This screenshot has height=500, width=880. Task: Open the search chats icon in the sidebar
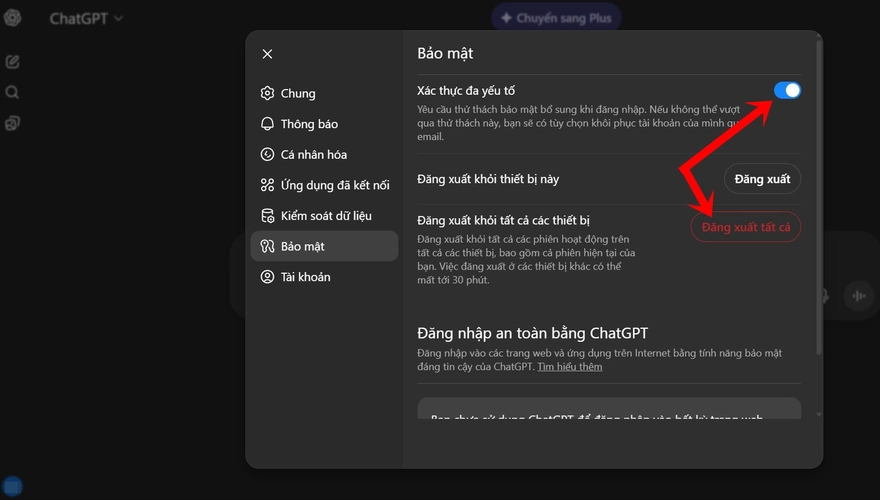[12, 92]
